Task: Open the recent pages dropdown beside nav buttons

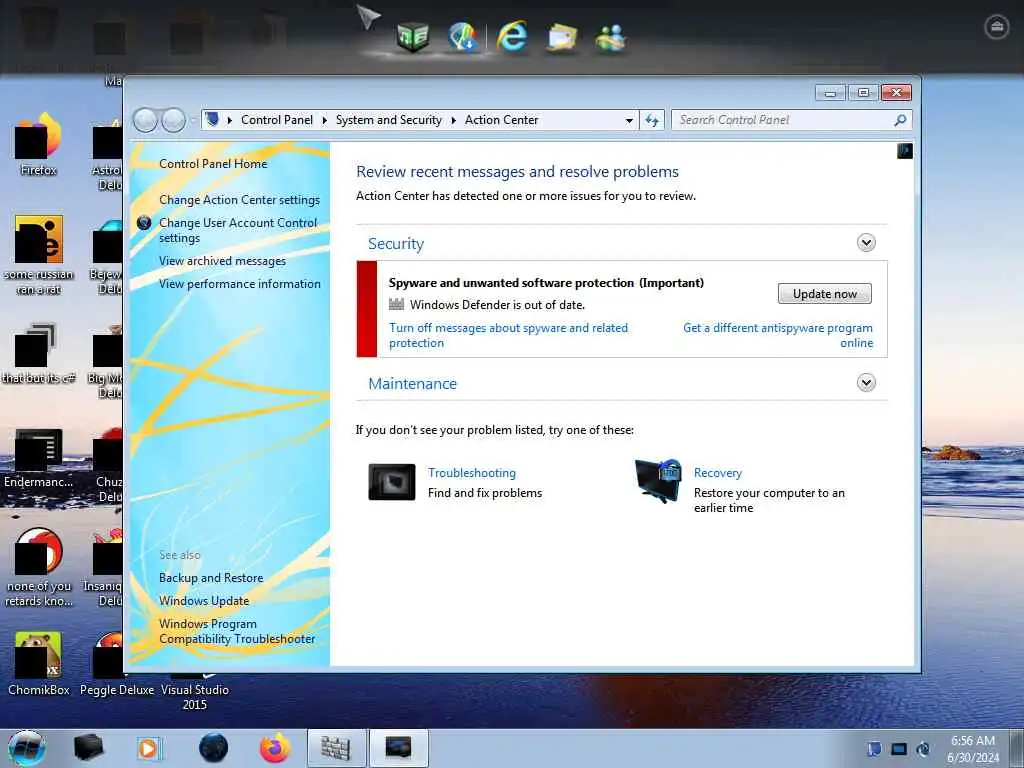Action: tap(193, 121)
